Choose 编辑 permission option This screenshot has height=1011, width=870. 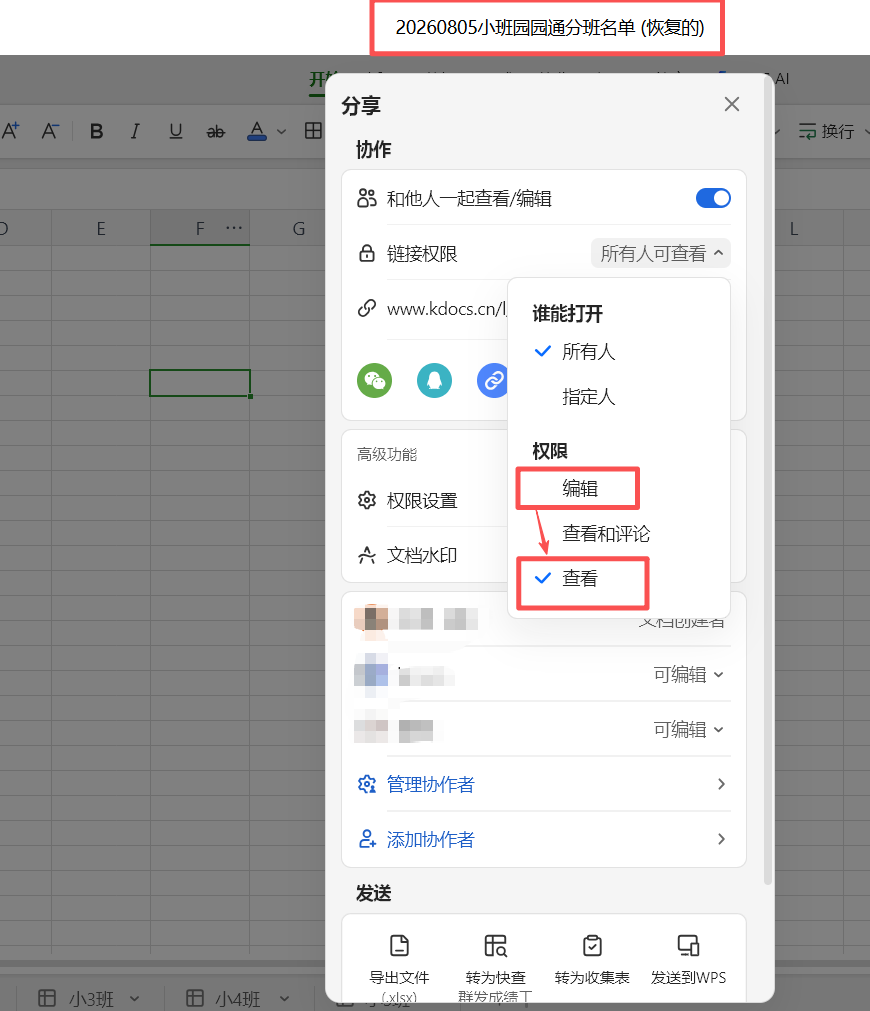580,489
